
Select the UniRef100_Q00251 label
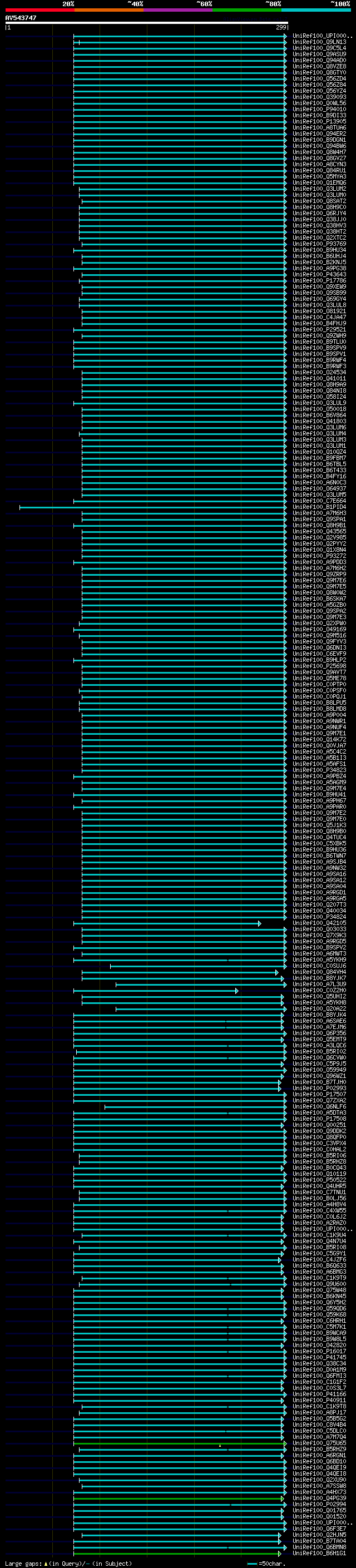tap(319, 1125)
